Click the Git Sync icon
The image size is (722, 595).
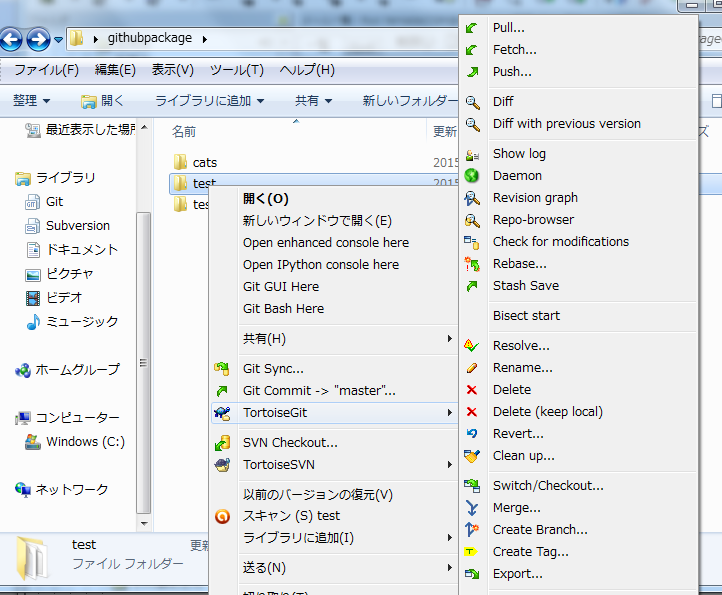pos(222,369)
